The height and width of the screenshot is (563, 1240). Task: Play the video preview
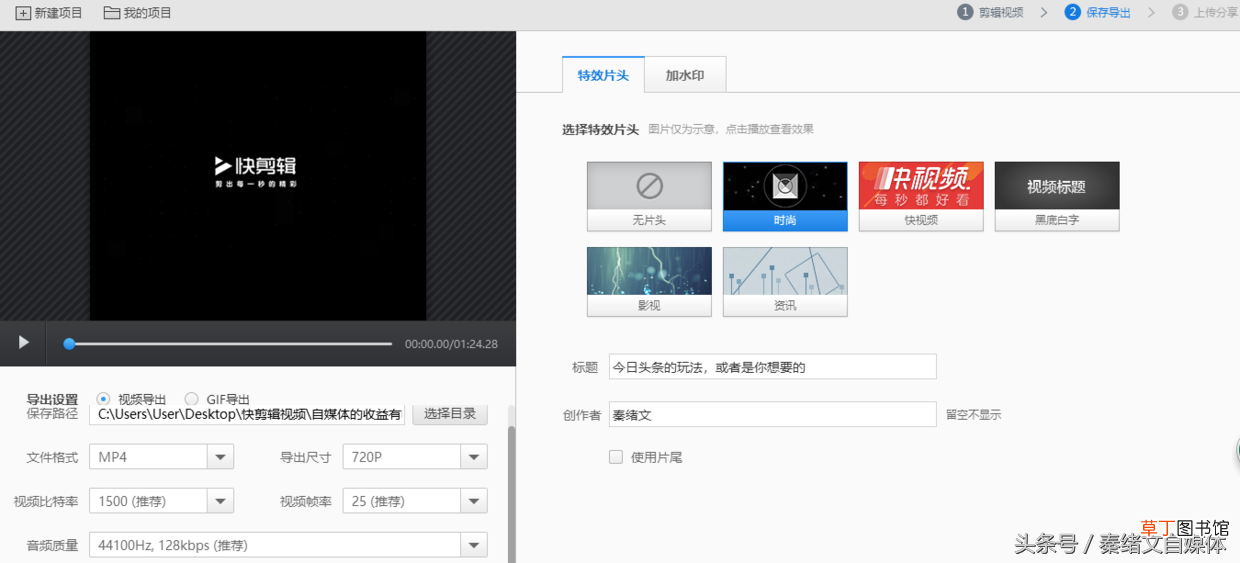click(x=24, y=343)
